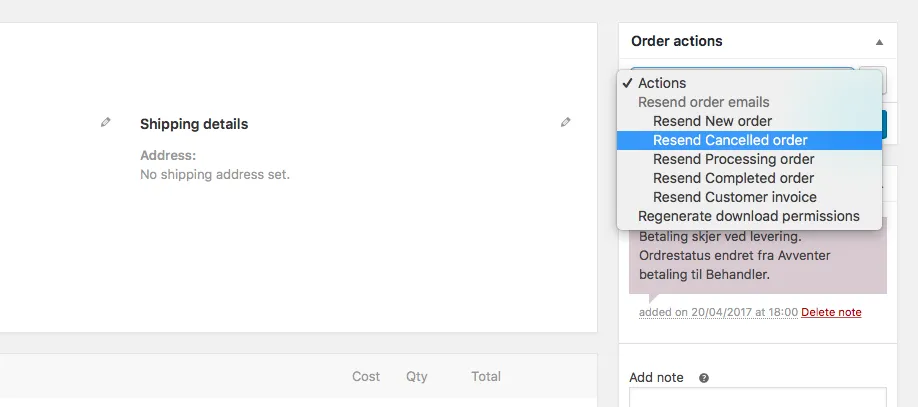Select Resend Cancelled order from the list
918x407 pixels.
point(730,140)
